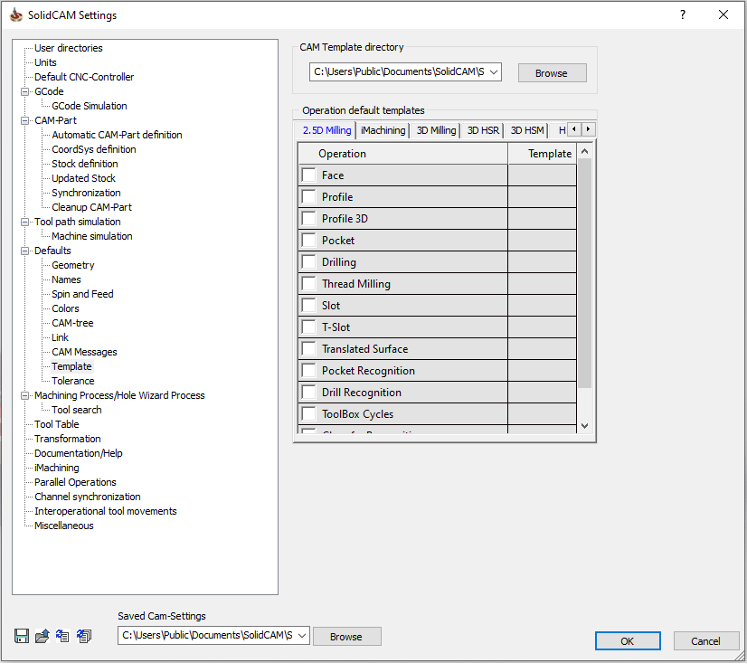This screenshot has width=747, height=664.
Task: Check the Slot operation checkbox
Action: [x=309, y=305]
